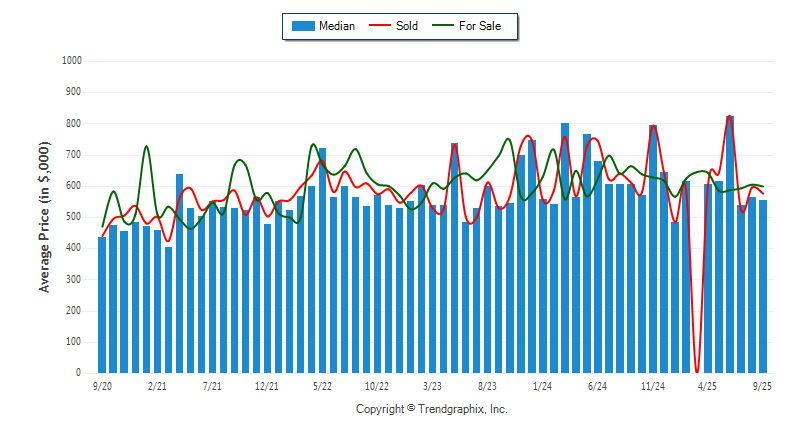
Task: Click the median bar above the 5/22 label
Action: [322, 260]
